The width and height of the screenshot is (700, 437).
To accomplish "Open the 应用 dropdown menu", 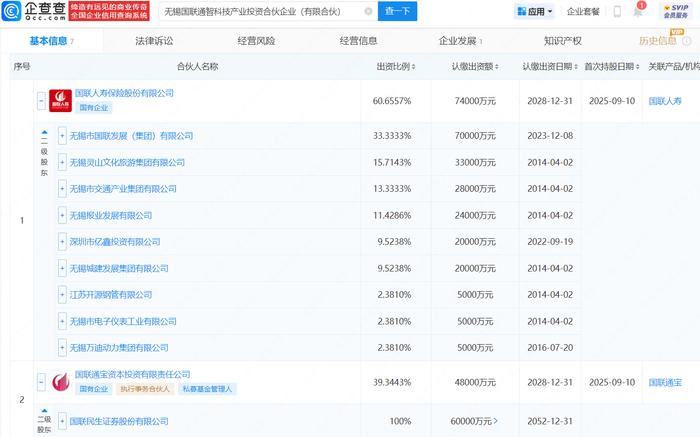I will (534, 12).
